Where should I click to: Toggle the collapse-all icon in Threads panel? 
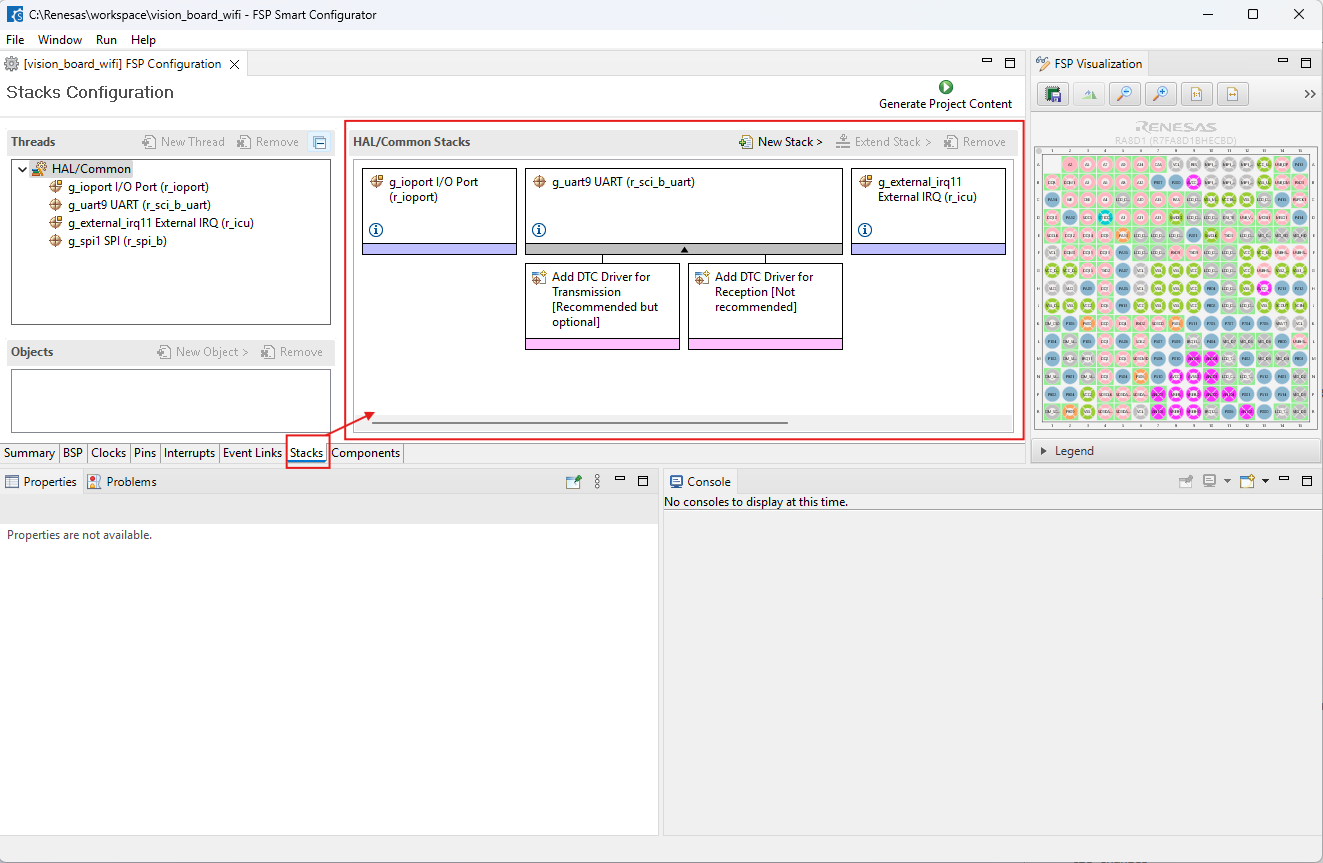click(319, 142)
